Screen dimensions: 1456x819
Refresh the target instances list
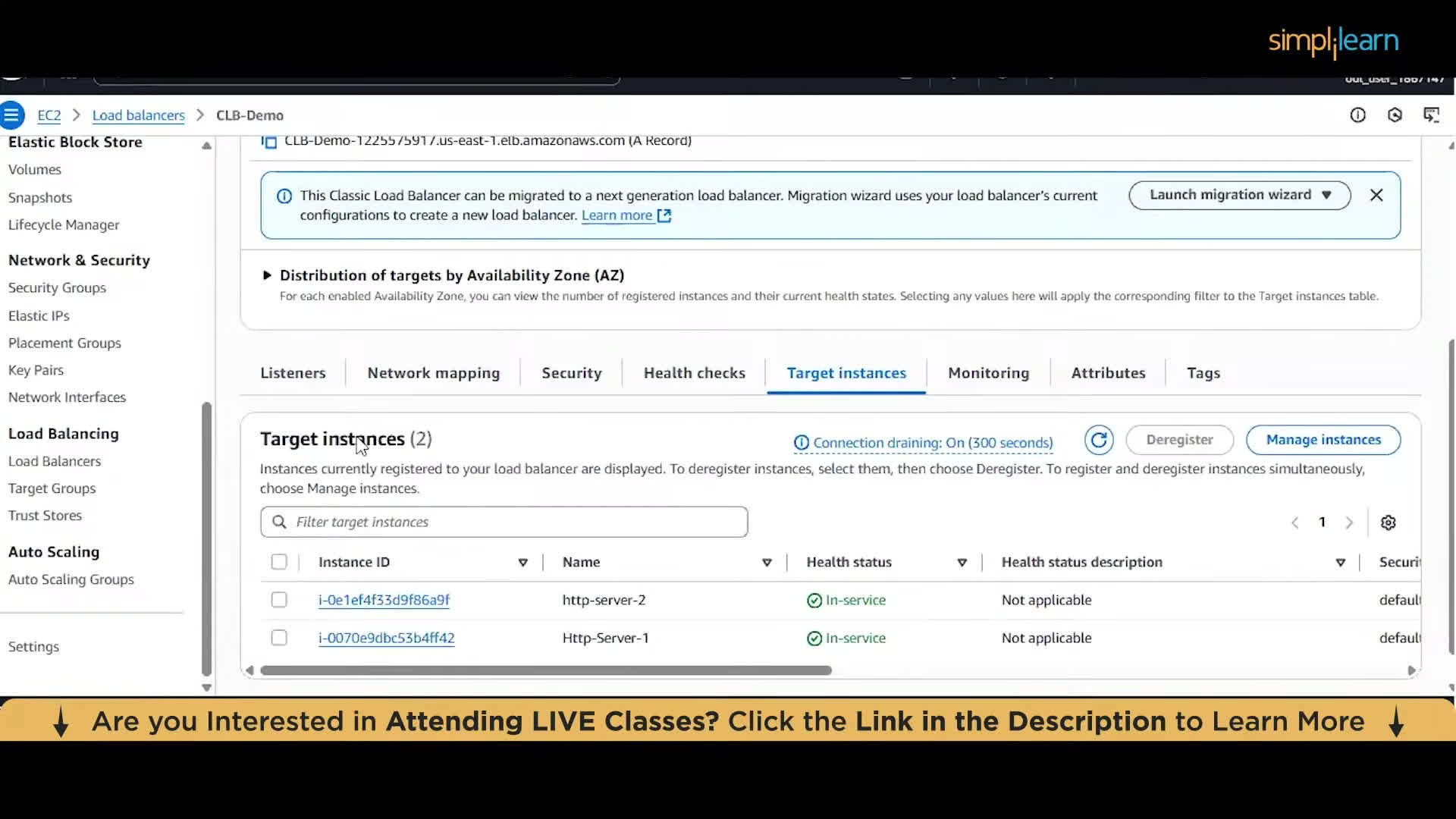[x=1099, y=440]
